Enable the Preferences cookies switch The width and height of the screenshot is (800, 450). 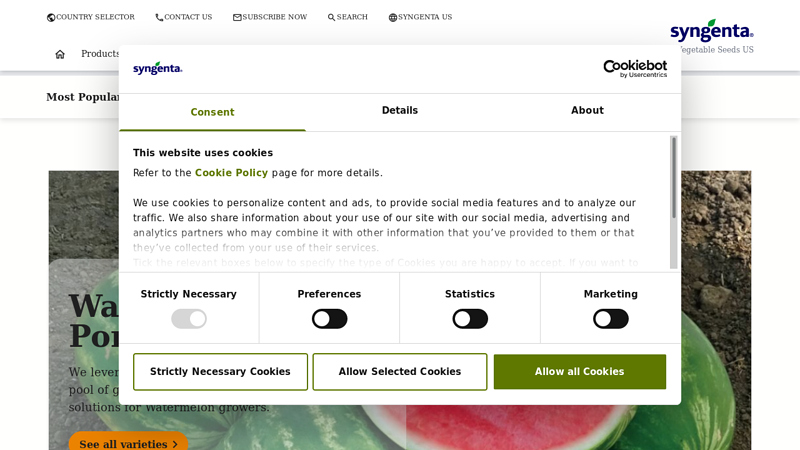coord(330,319)
